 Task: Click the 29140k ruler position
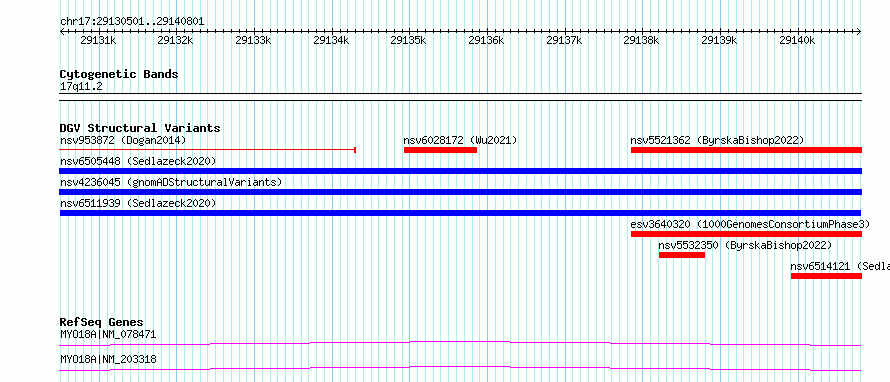797,40
